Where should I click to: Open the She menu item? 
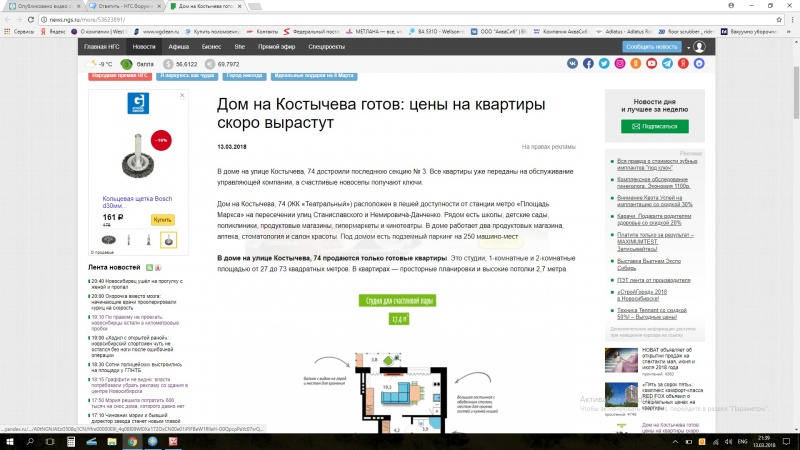(x=240, y=46)
